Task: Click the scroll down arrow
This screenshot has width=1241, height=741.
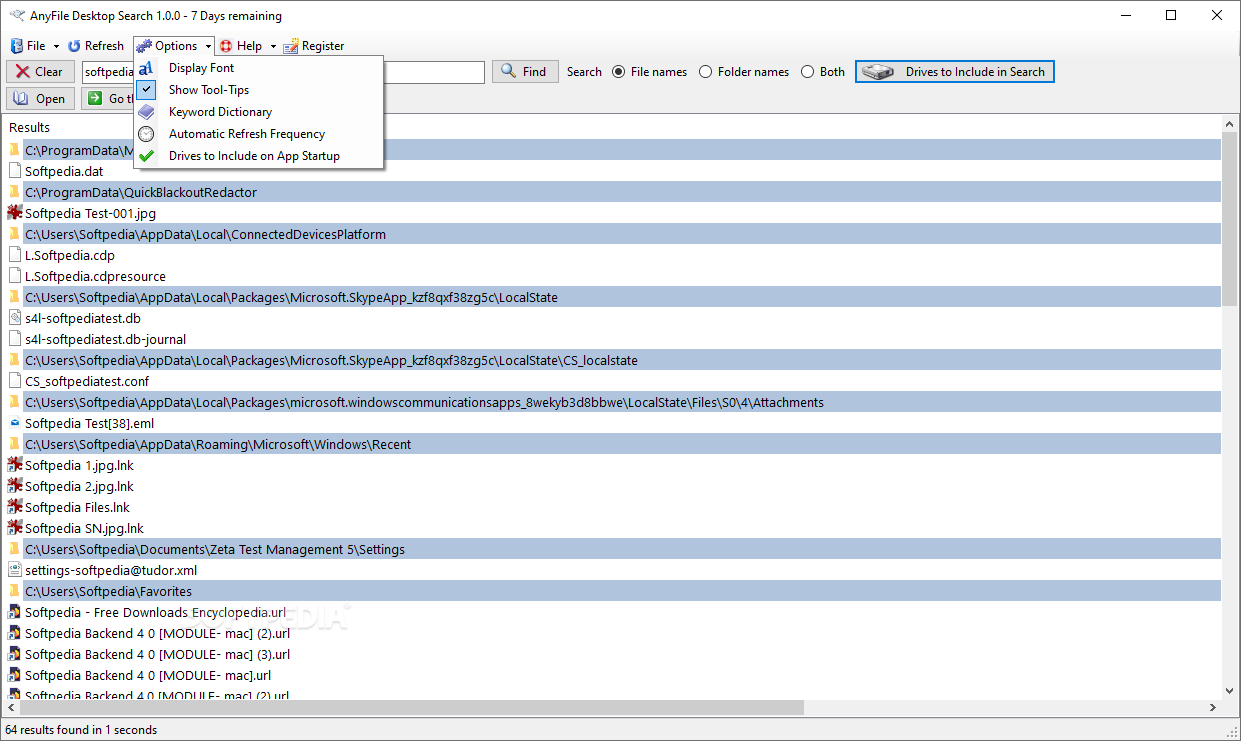Action: [1230, 690]
